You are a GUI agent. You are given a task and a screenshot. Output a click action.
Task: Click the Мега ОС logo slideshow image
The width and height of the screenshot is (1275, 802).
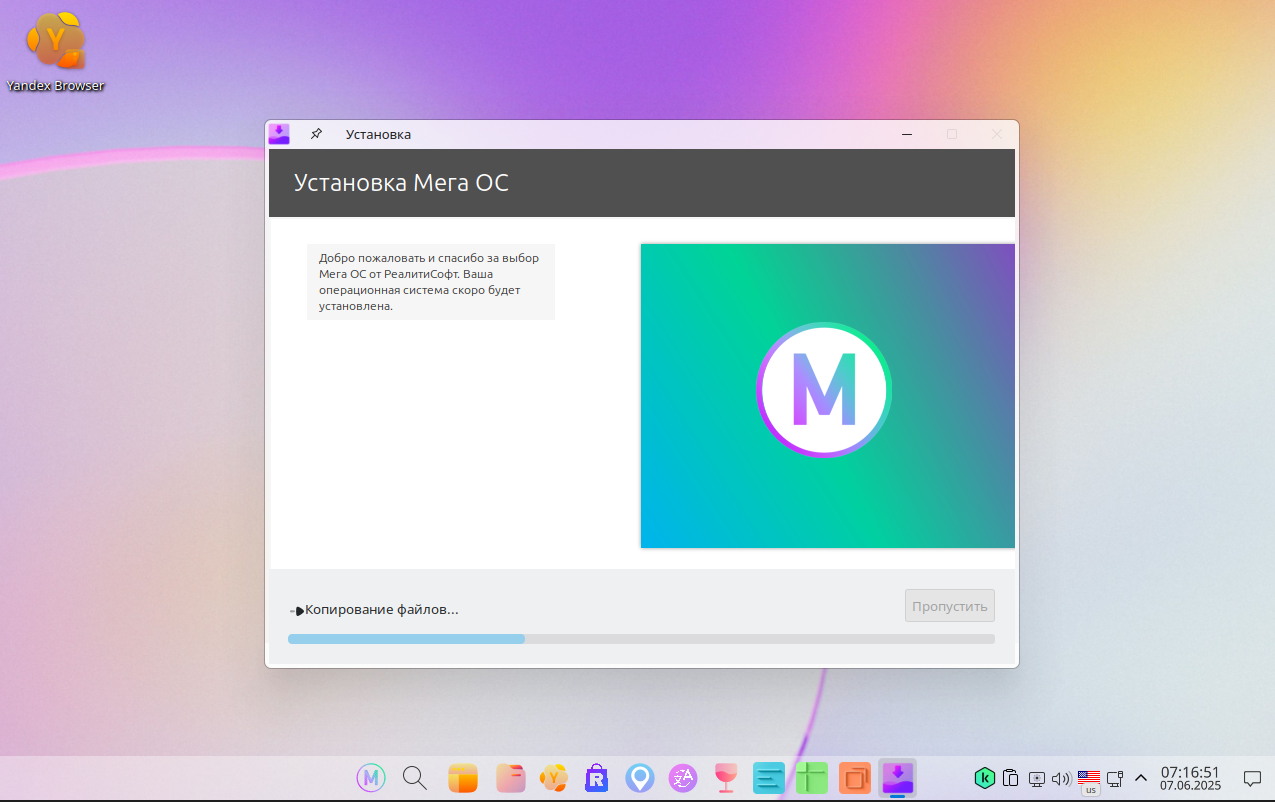coord(828,396)
